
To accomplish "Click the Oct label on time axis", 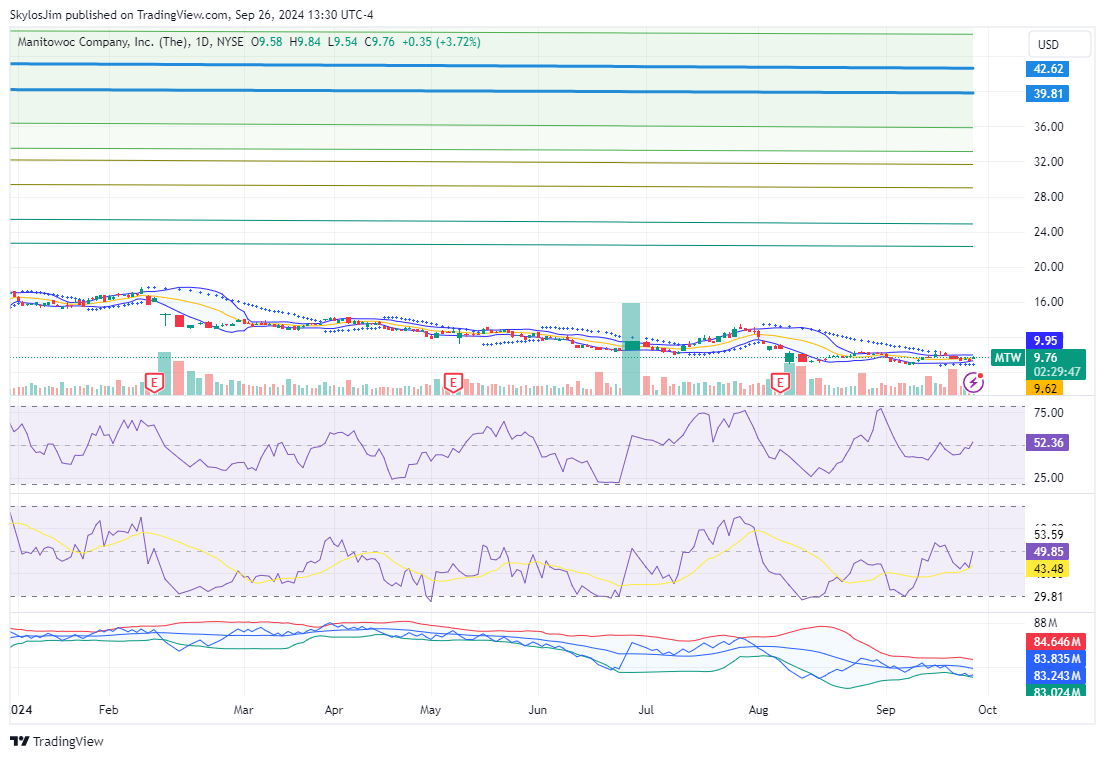I will [987, 710].
